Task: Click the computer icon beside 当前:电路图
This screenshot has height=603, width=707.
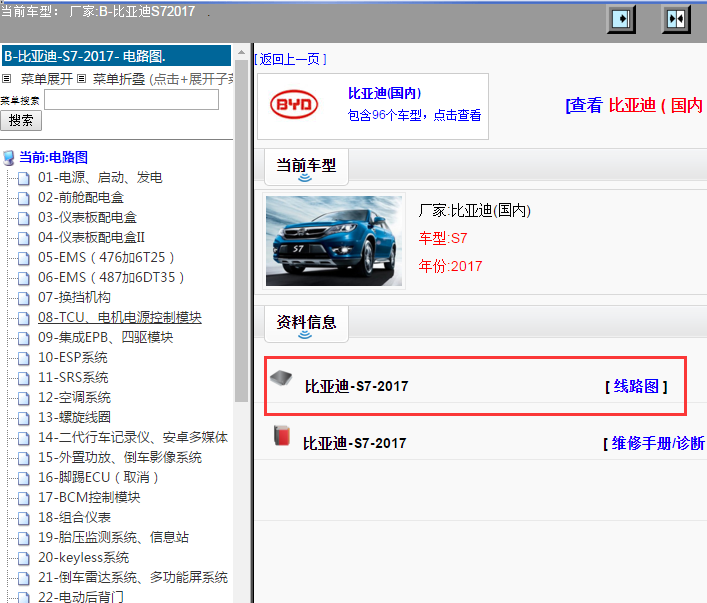Action: (x=9, y=158)
